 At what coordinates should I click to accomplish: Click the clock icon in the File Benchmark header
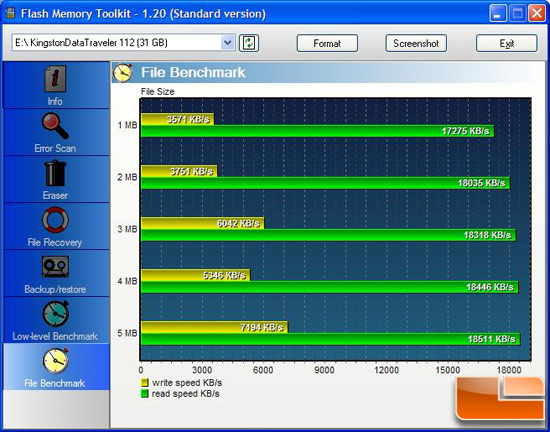point(123,73)
